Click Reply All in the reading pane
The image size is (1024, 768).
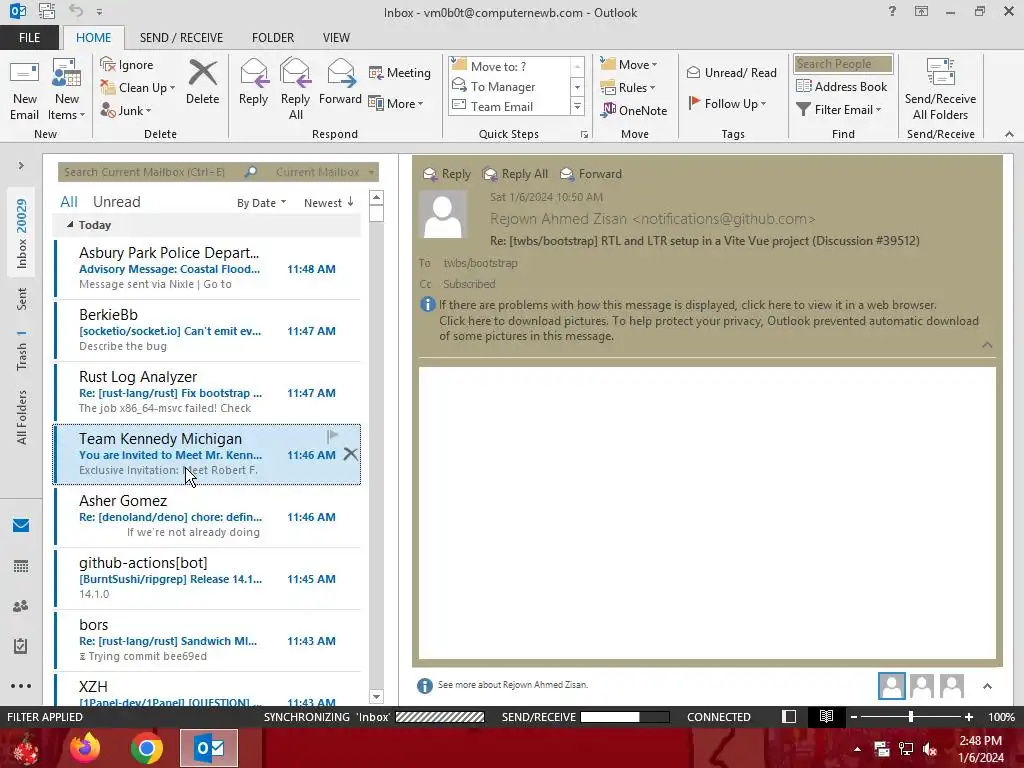pyautogui.click(x=515, y=174)
